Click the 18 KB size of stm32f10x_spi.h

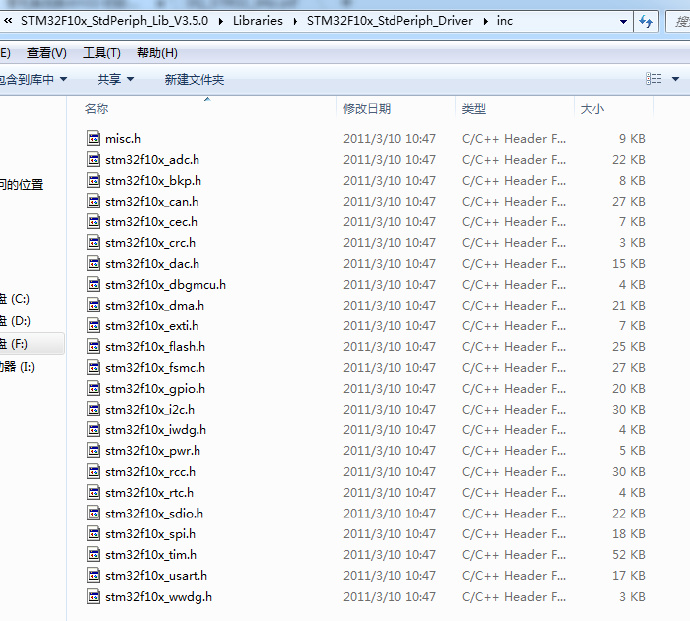628,534
